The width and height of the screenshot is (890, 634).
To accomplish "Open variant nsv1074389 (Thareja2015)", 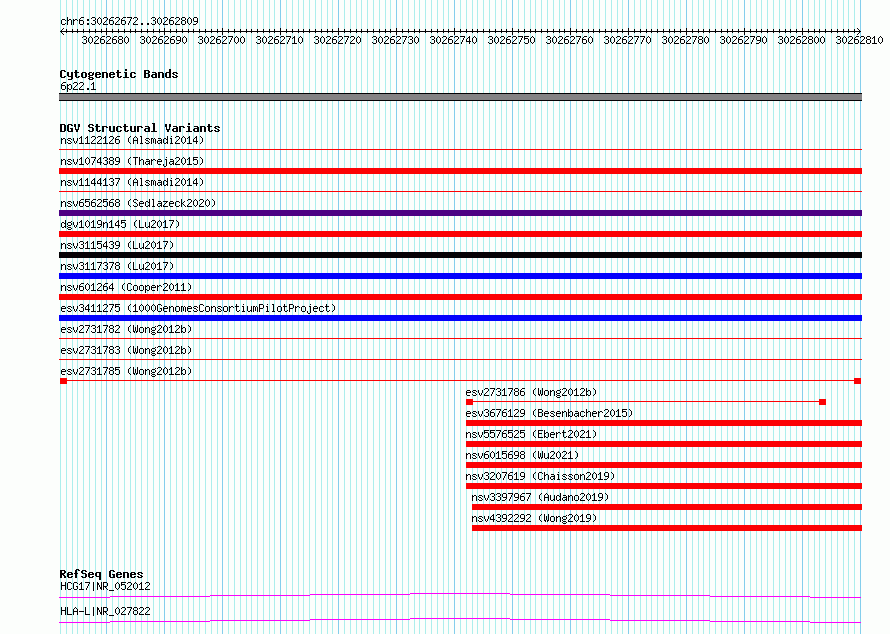I will coord(132,161).
